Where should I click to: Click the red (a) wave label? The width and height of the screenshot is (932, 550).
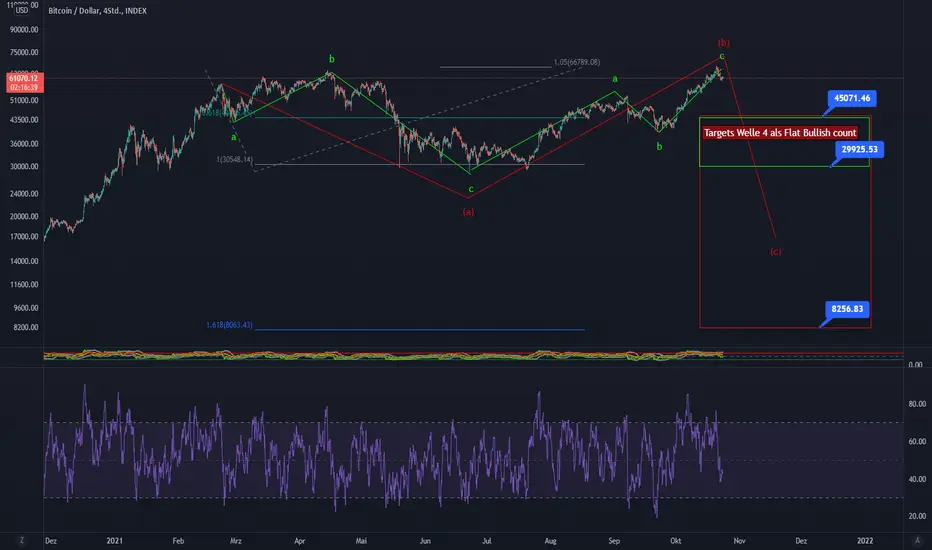pos(468,212)
